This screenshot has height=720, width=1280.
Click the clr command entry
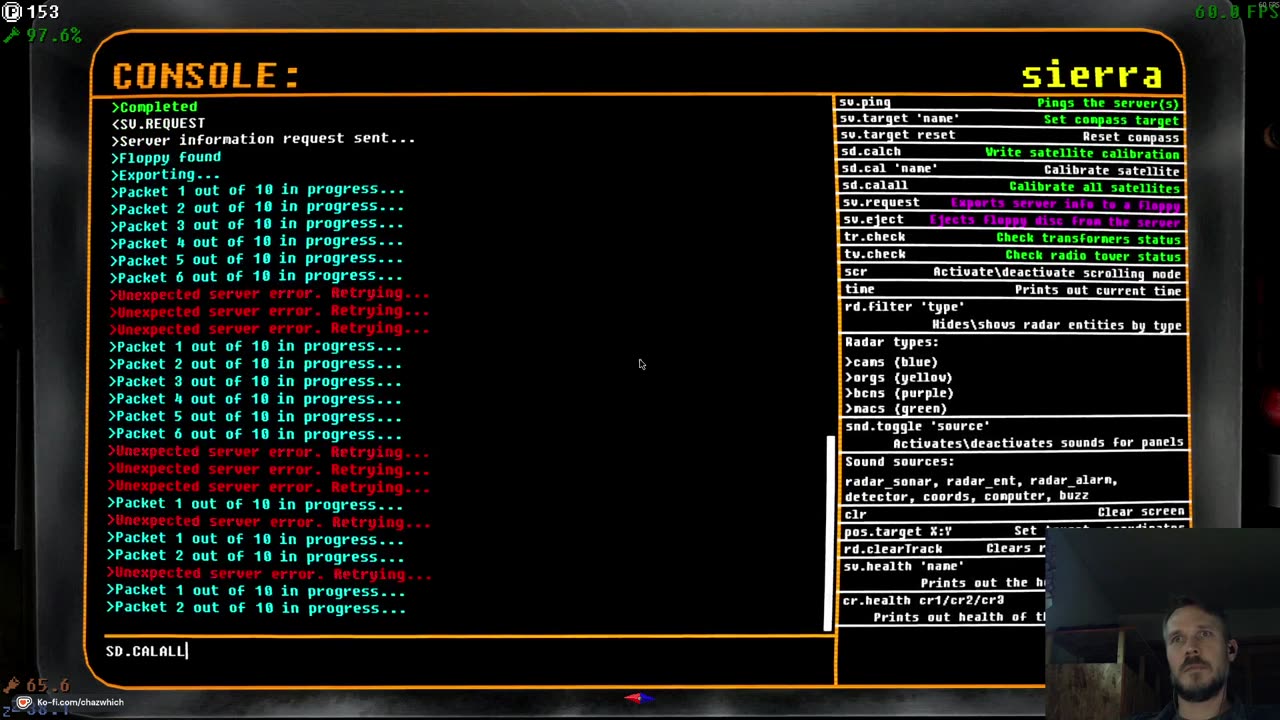(x=856, y=514)
